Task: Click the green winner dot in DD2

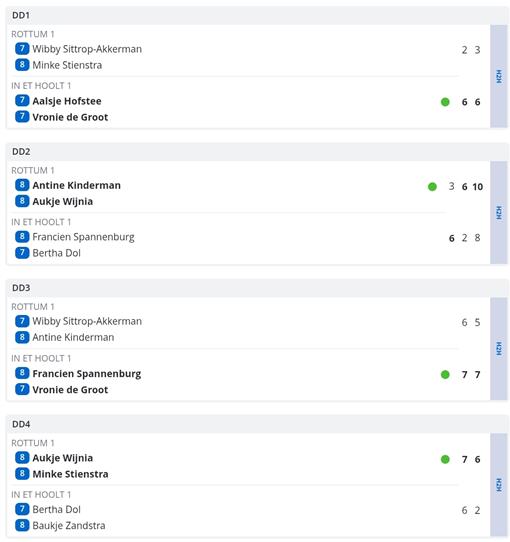Action: pos(432,187)
